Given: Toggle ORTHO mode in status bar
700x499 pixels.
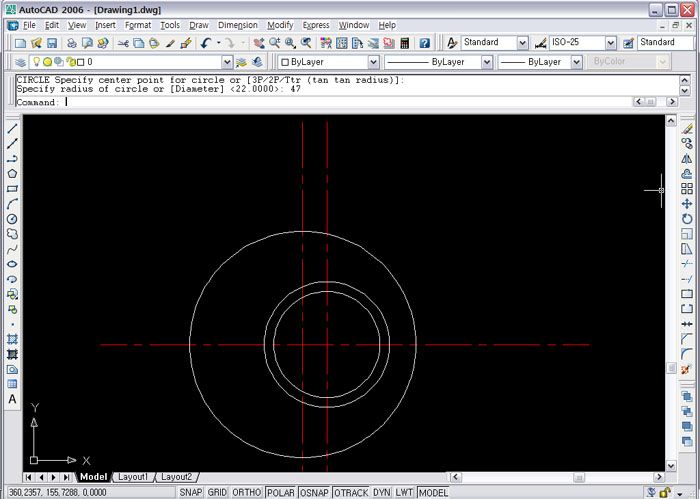Looking at the screenshot, I should pos(246,492).
